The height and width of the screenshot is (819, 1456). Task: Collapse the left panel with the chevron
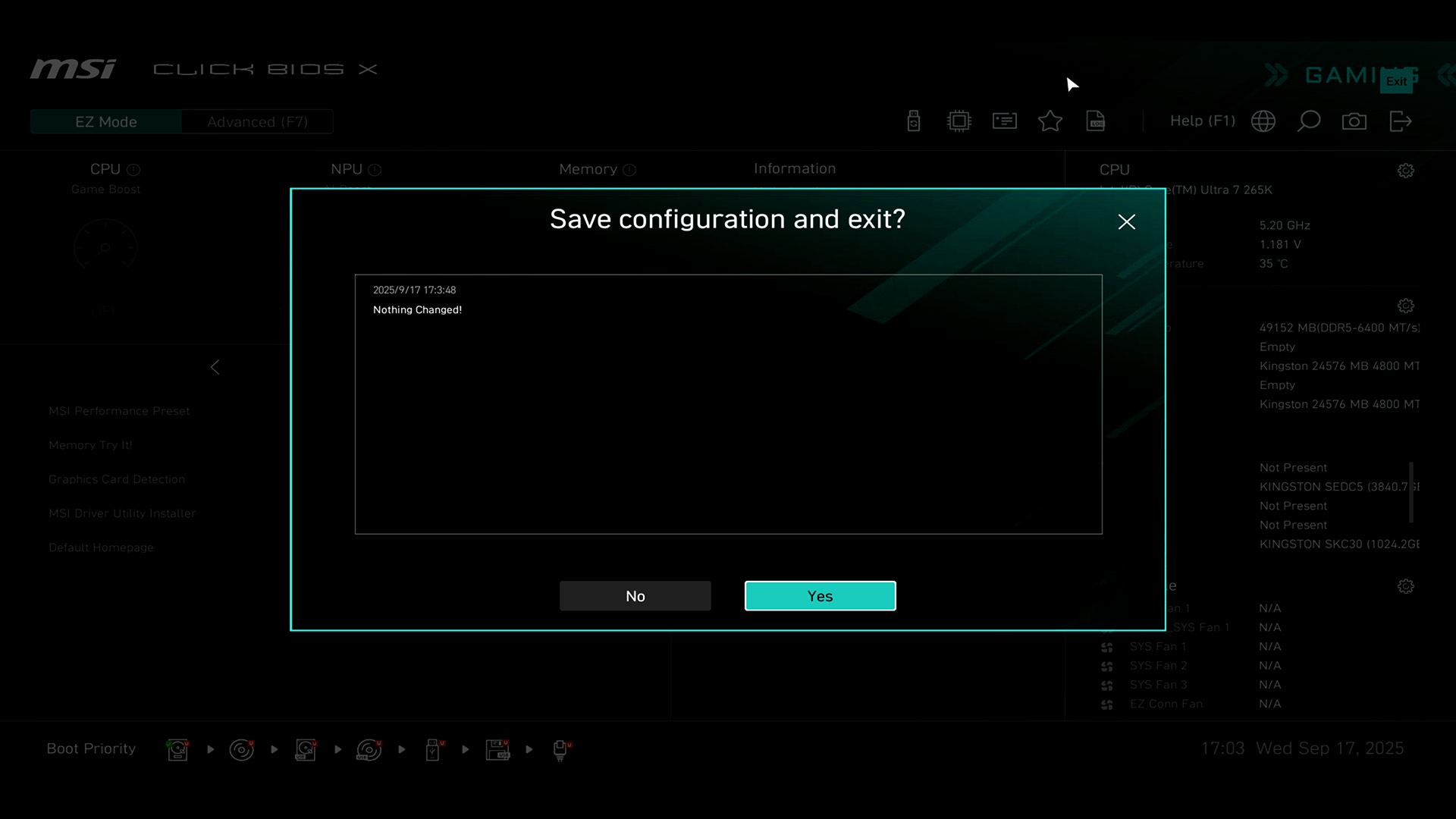(215, 367)
